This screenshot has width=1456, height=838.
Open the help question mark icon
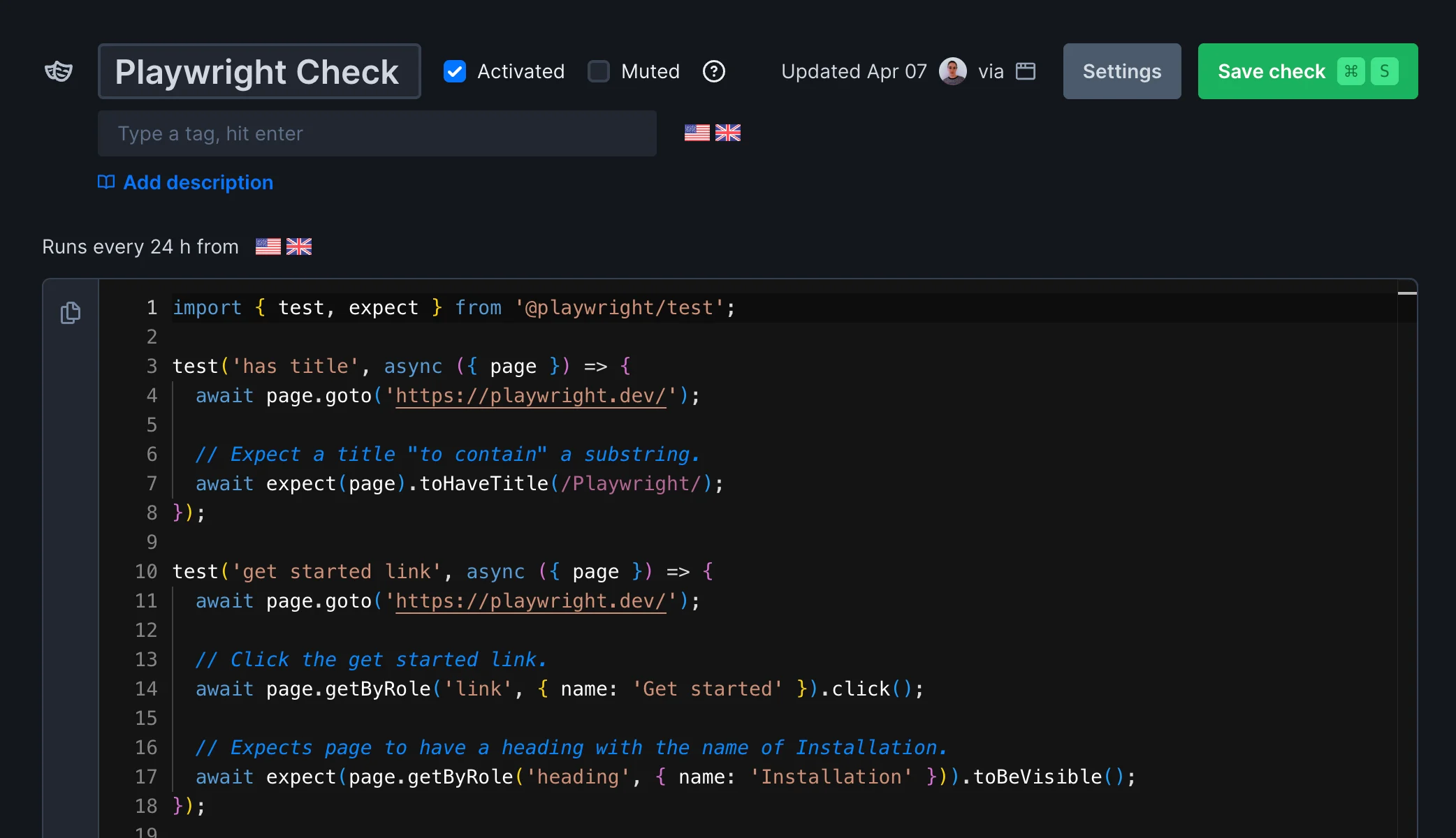click(x=713, y=71)
